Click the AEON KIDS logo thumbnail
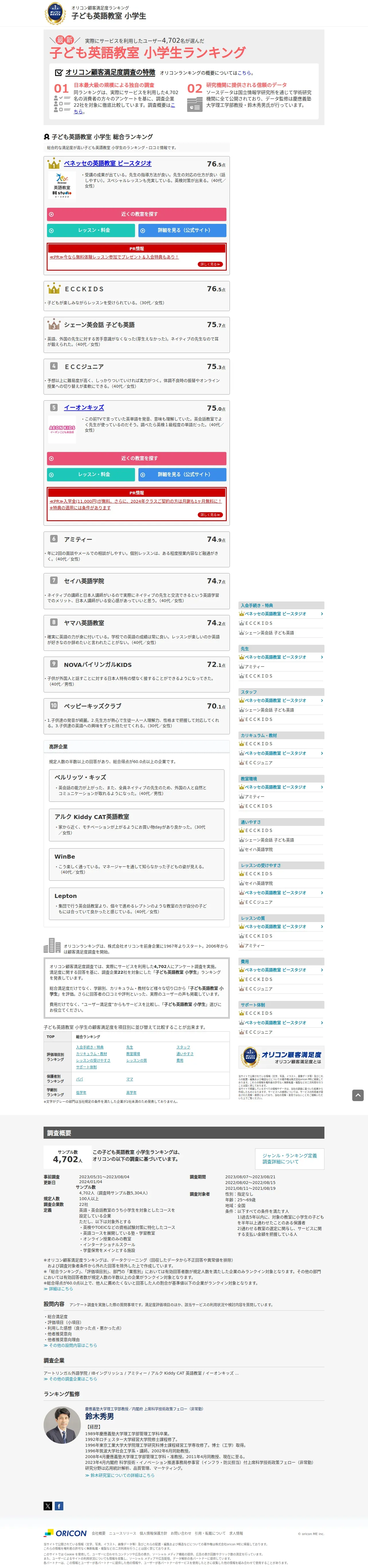This screenshot has width=368, height=1568. point(62,429)
